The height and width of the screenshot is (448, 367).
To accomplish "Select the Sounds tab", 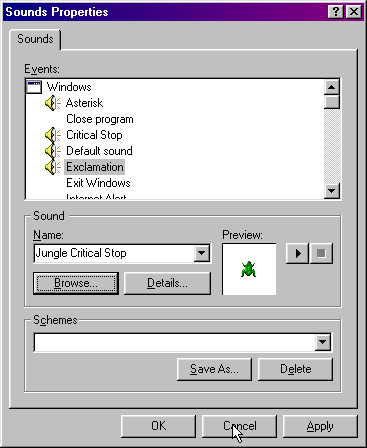I will click(x=35, y=39).
